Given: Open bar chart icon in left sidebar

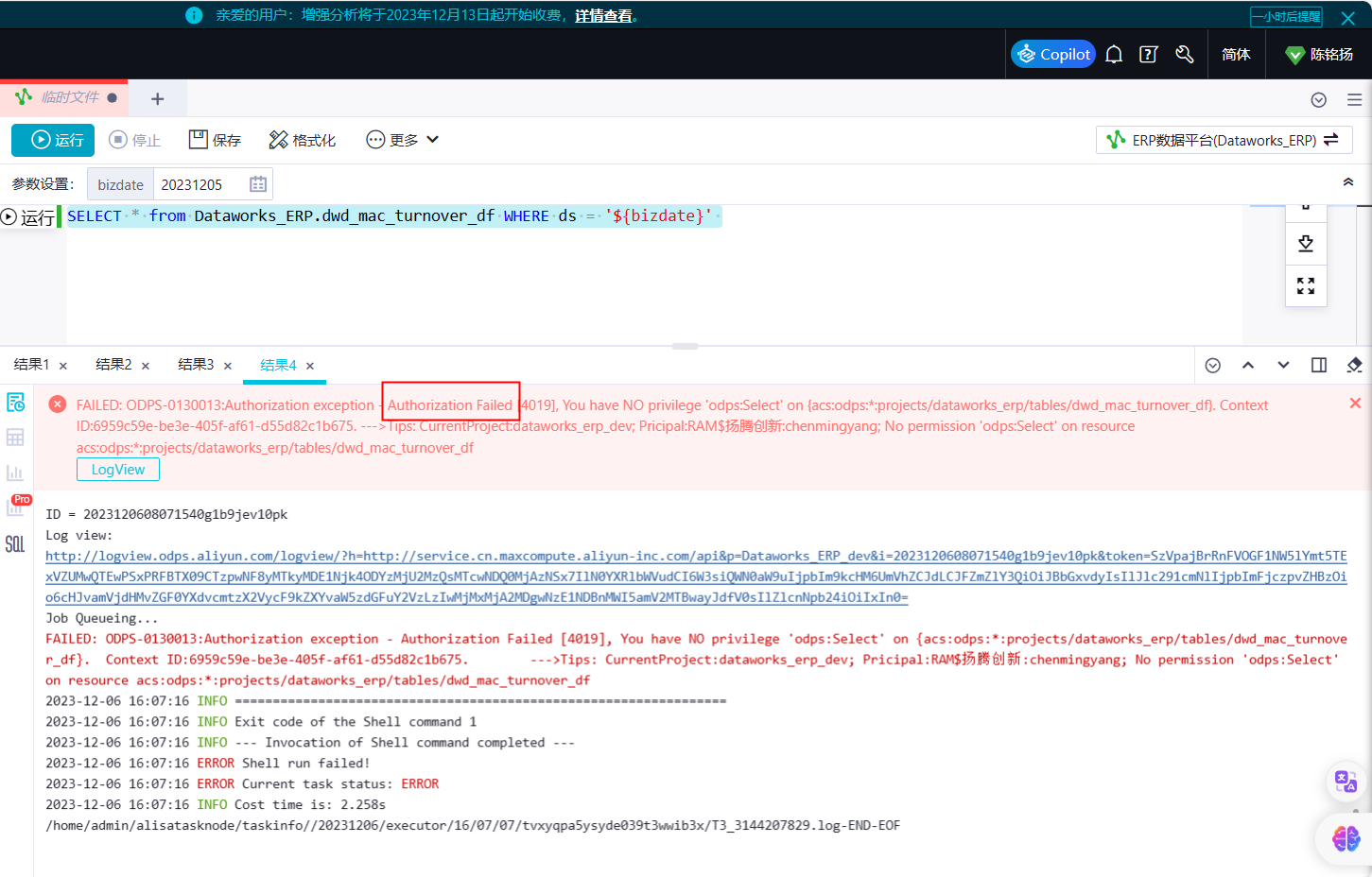Looking at the screenshot, I should pos(15,473).
